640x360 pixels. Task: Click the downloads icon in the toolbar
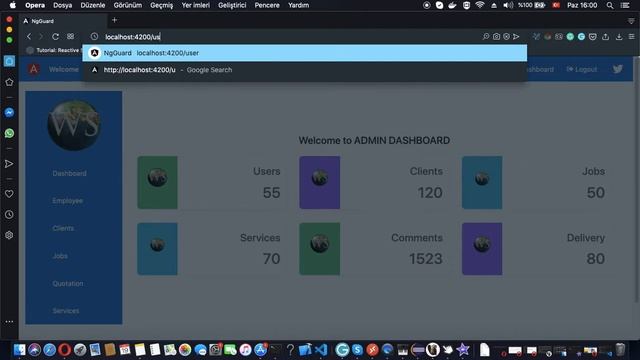click(619, 37)
